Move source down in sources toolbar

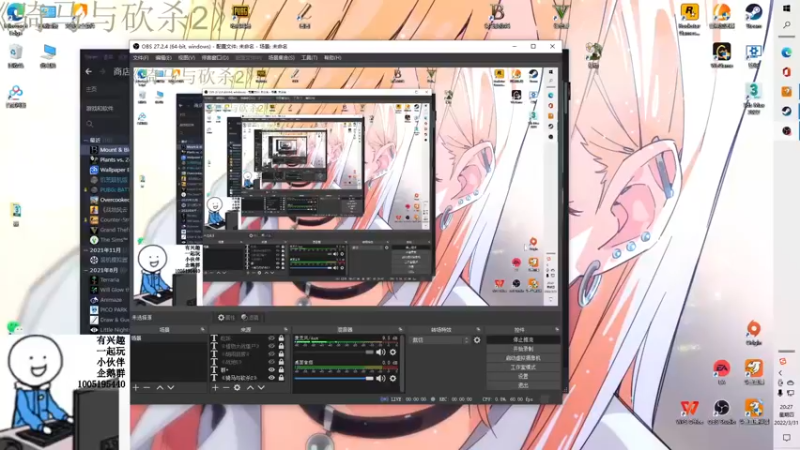[261, 388]
